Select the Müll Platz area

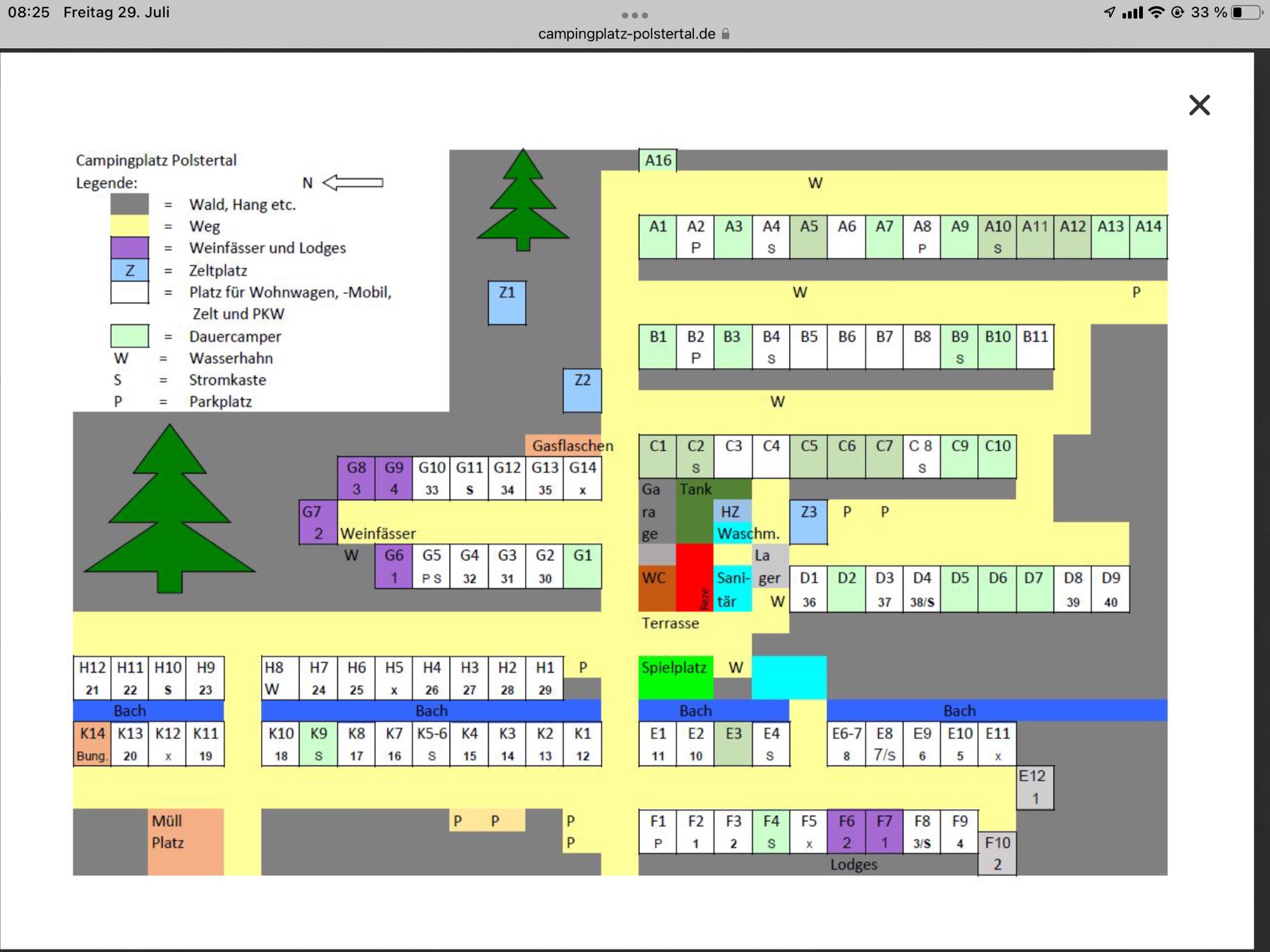point(185,841)
